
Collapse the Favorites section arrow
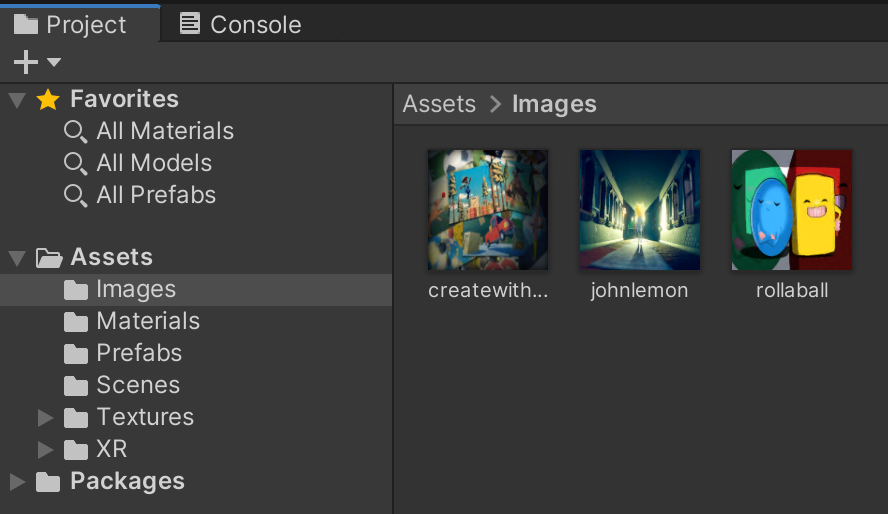pos(17,99)
